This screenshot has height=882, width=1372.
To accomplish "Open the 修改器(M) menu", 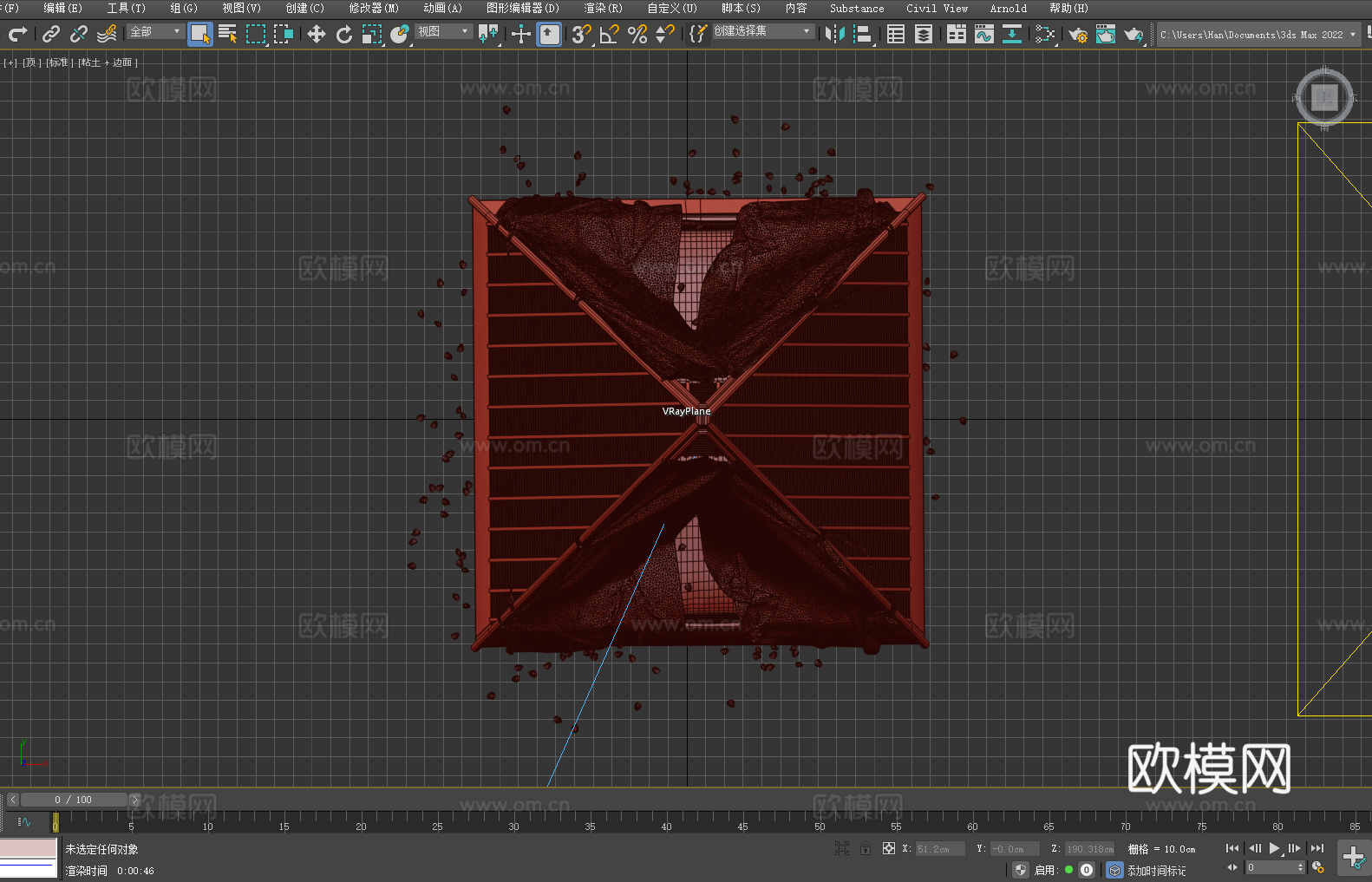I will [374, 8].
